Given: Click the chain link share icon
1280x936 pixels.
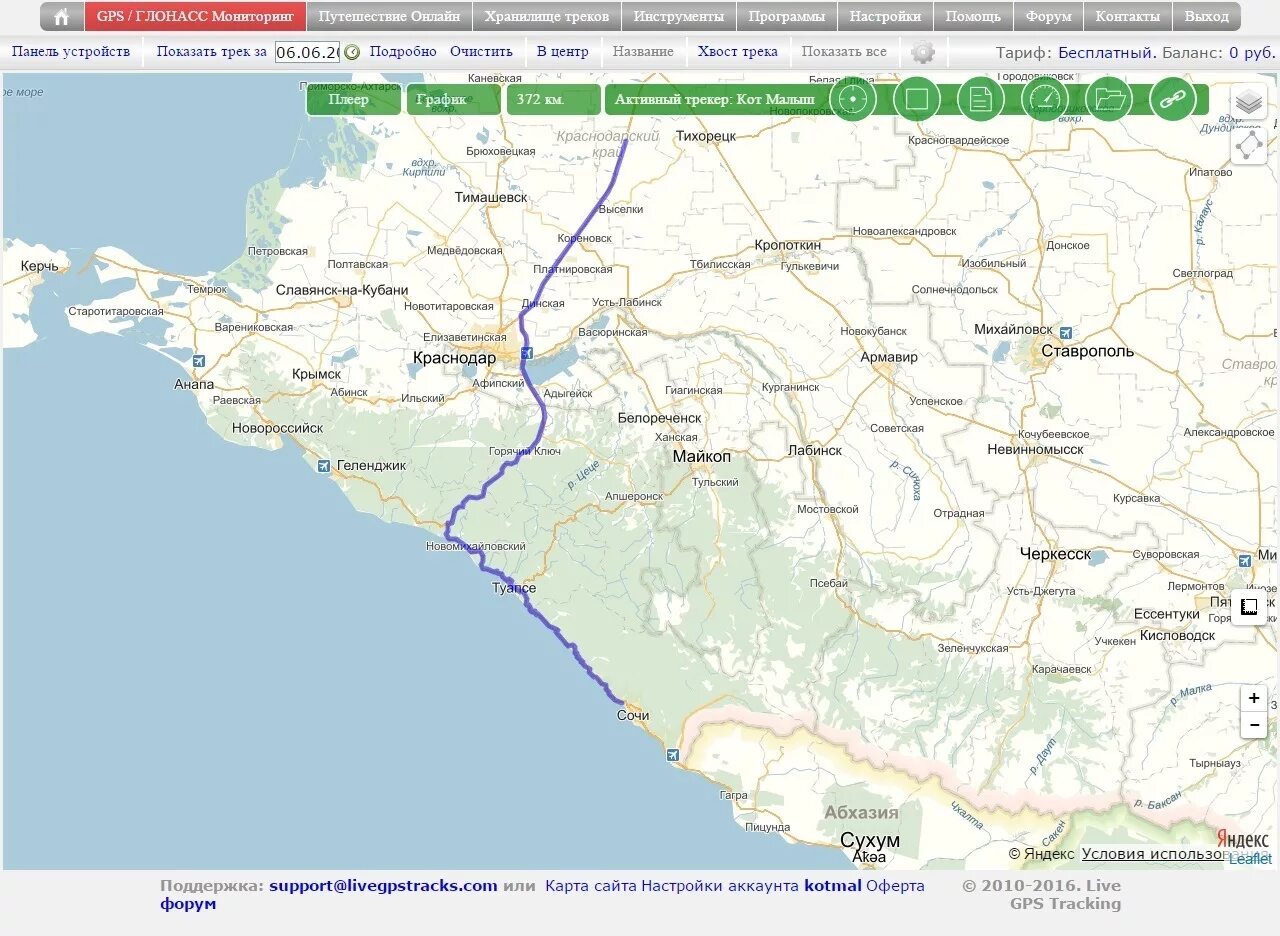Looking at the screenshot, I should coord(1173,99).
